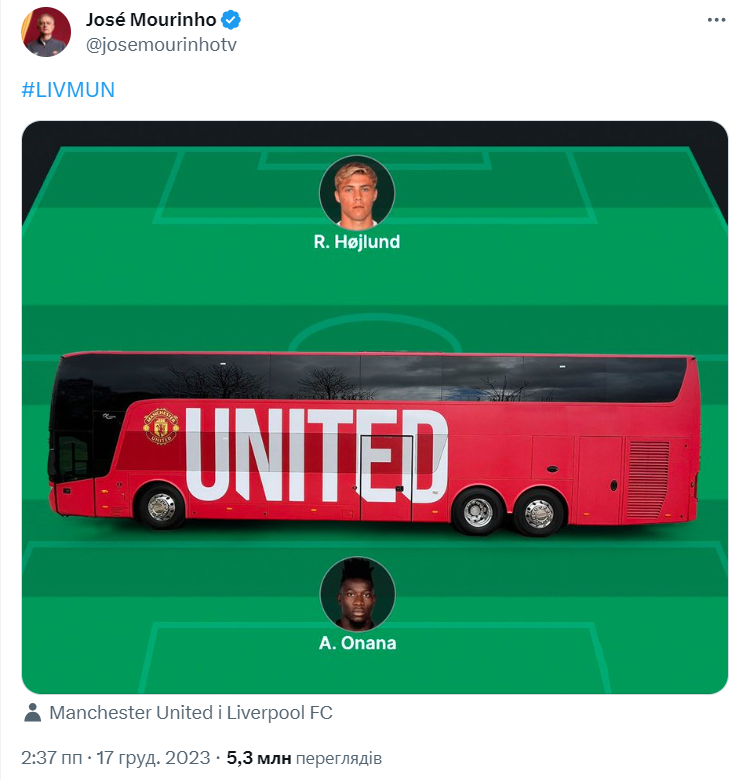The width and height of the screenshot is (749, 780).
Task: Click the bus's rear double wheels
Action: tap(508, 513)
